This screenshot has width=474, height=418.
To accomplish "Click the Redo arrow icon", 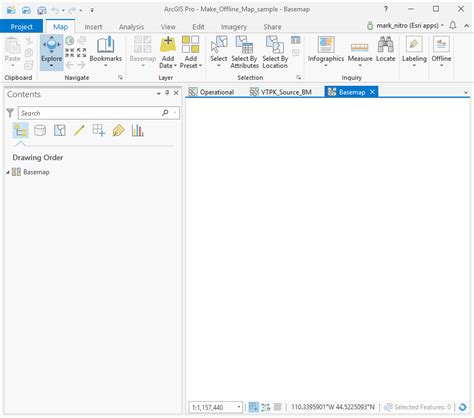I will [72, 10].
